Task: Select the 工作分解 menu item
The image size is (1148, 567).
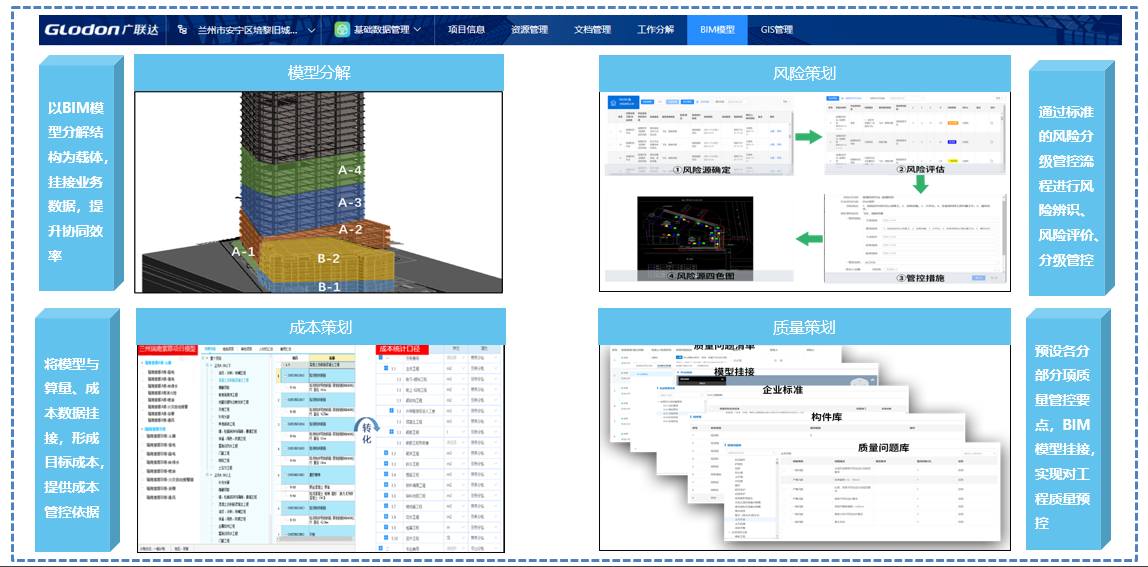Action: pos(655,30)
